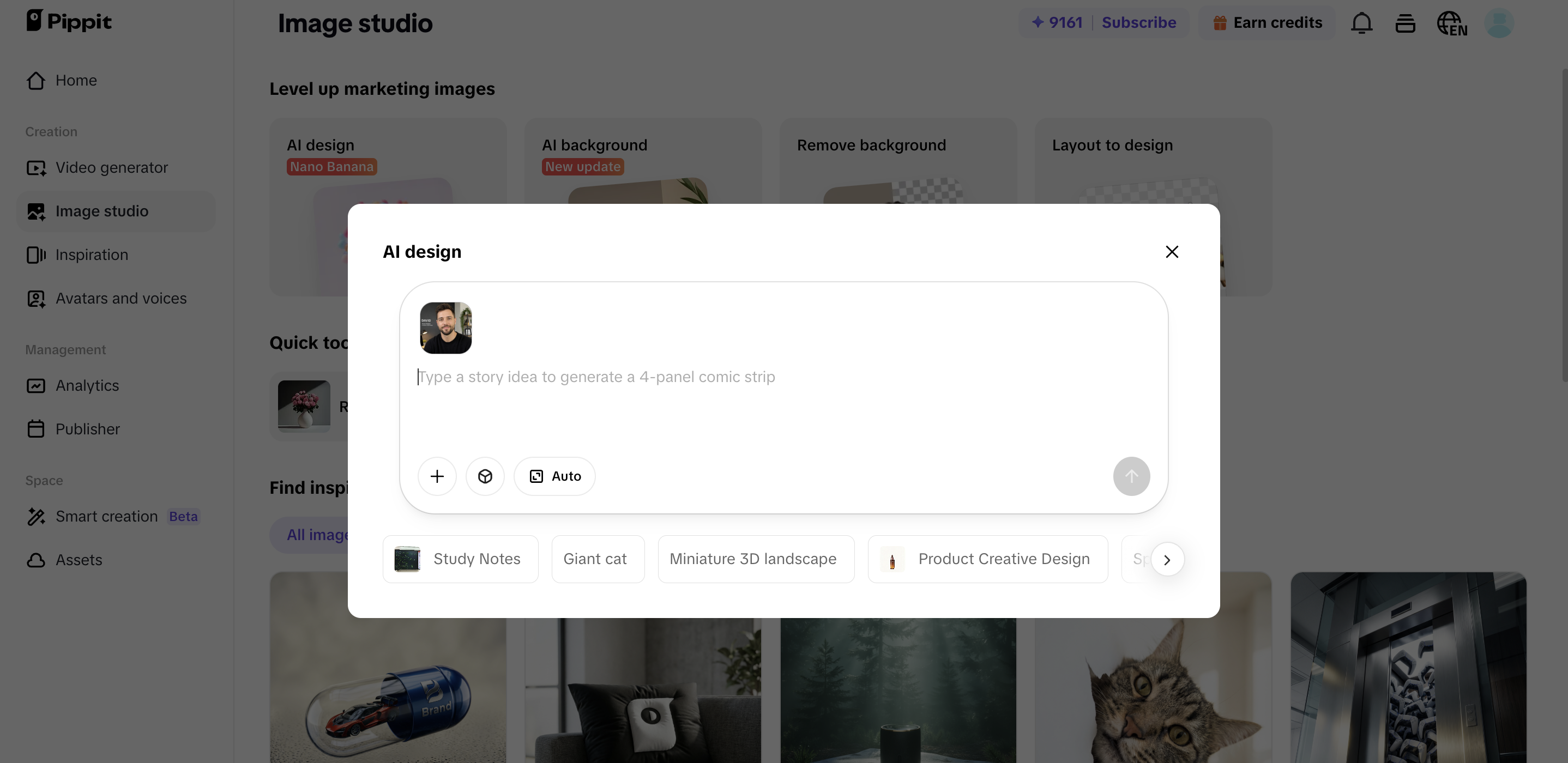Select the All images filter tab
Screen dimensions: 1568x763
(310, 535)
